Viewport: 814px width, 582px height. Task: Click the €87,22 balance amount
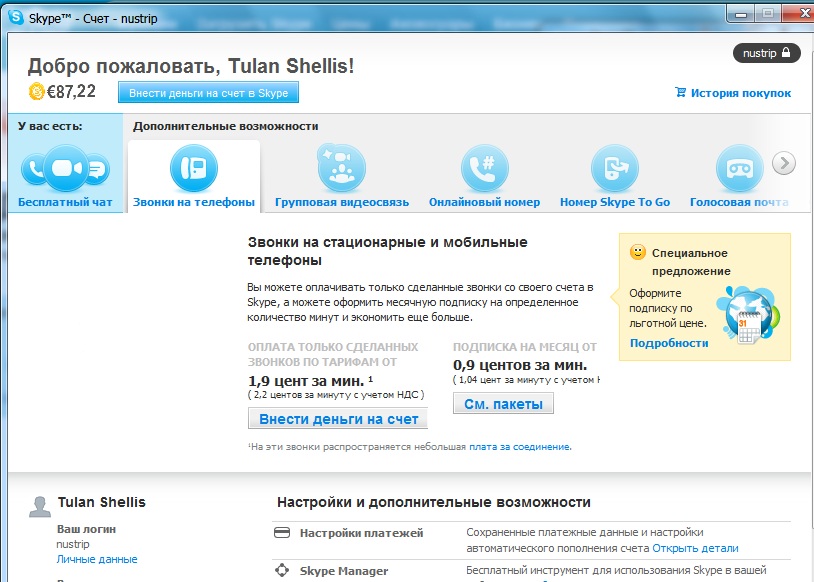(71, 91)
